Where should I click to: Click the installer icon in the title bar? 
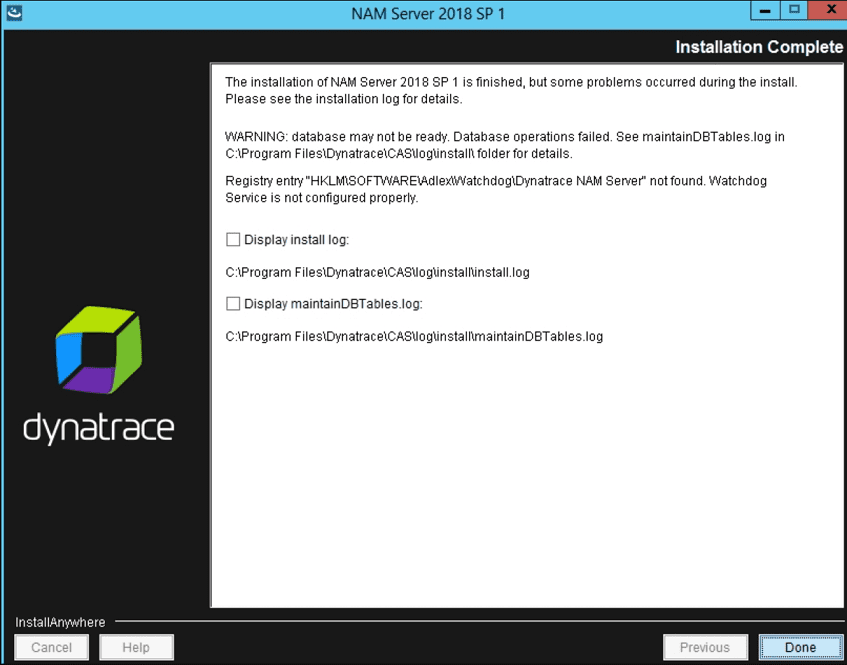coord(14,13)
